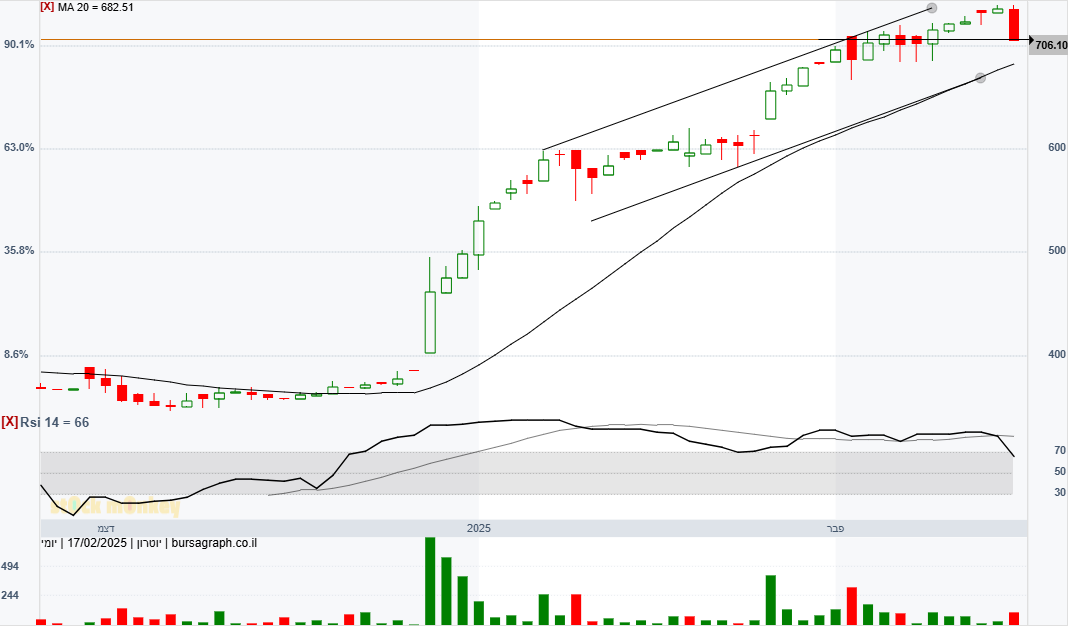Click the tallest green volume bar

click(430, 581)
